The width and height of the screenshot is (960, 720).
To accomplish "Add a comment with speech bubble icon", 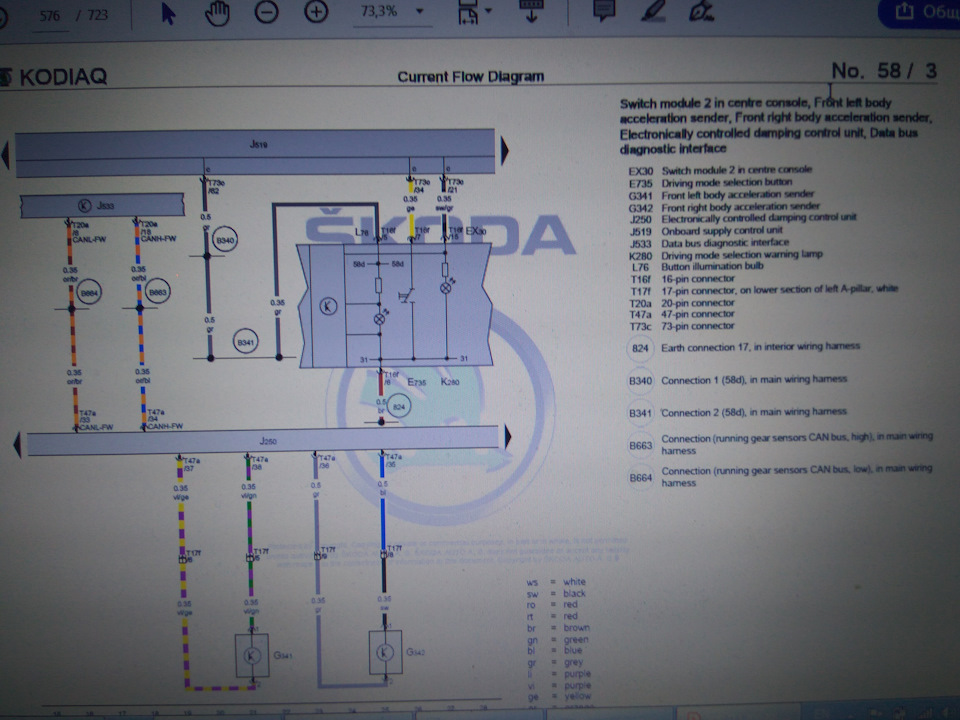I will click(604, 10).
